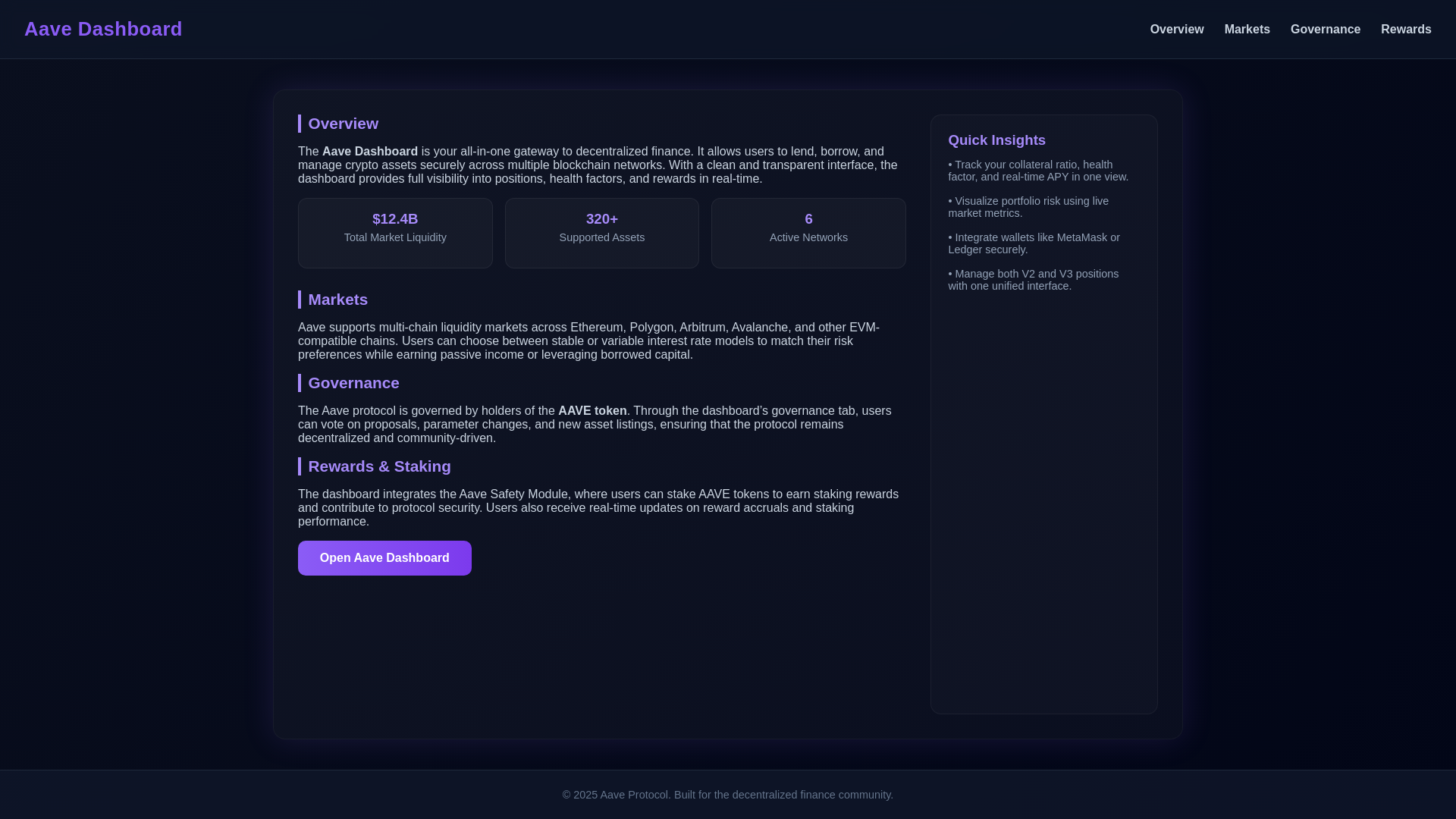Click the Total Market Liquidity card
The image size is (1456, 819).
click(x=395, y=233)
